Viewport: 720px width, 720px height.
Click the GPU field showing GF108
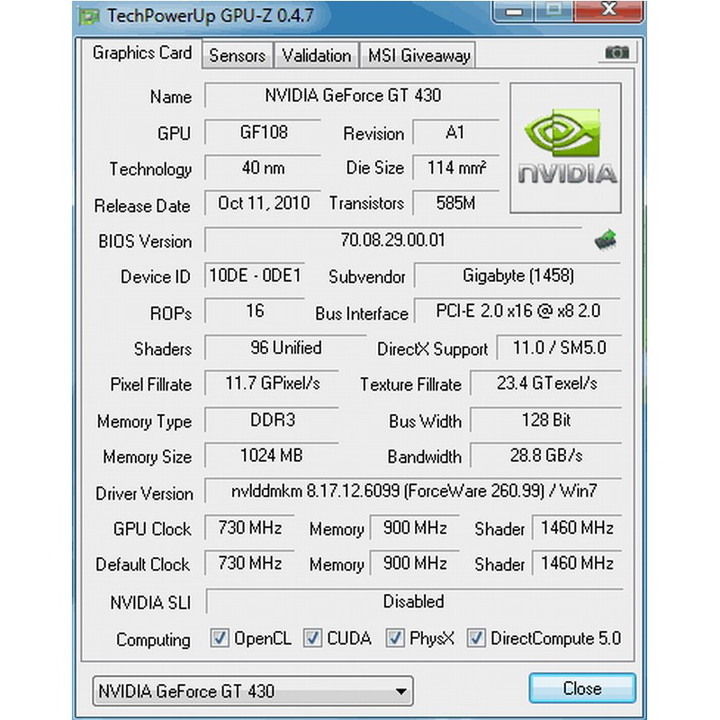pyautogui.click(x=263, y=132)
